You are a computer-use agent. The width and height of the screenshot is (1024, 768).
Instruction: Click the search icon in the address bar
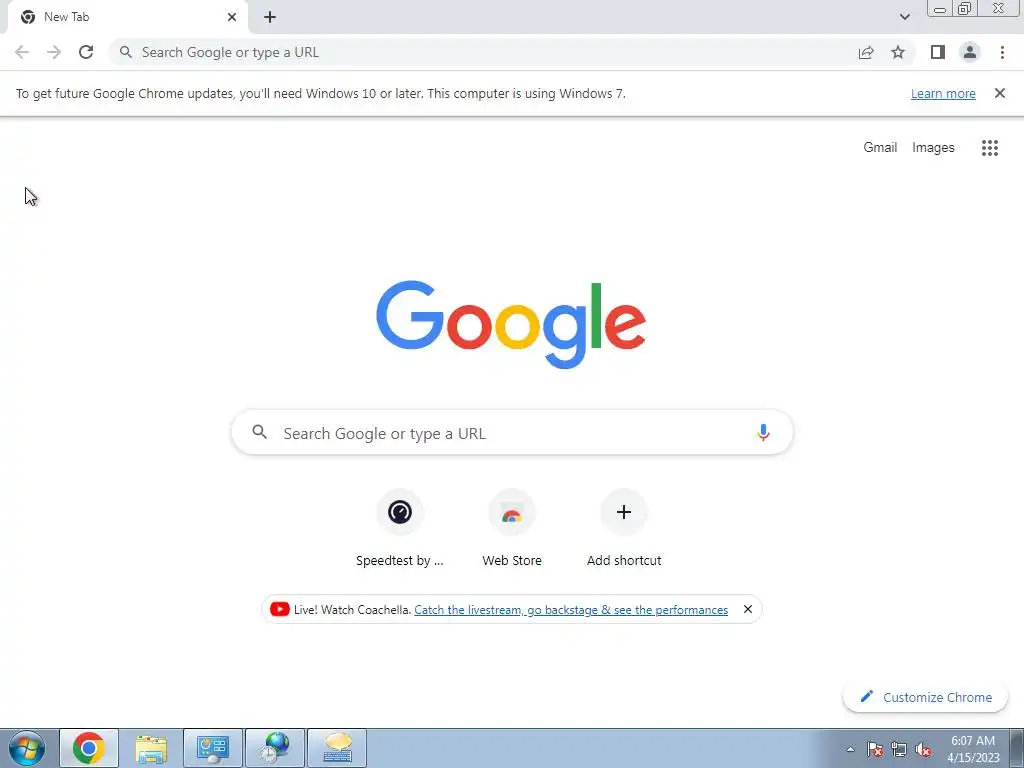(126, 52)
